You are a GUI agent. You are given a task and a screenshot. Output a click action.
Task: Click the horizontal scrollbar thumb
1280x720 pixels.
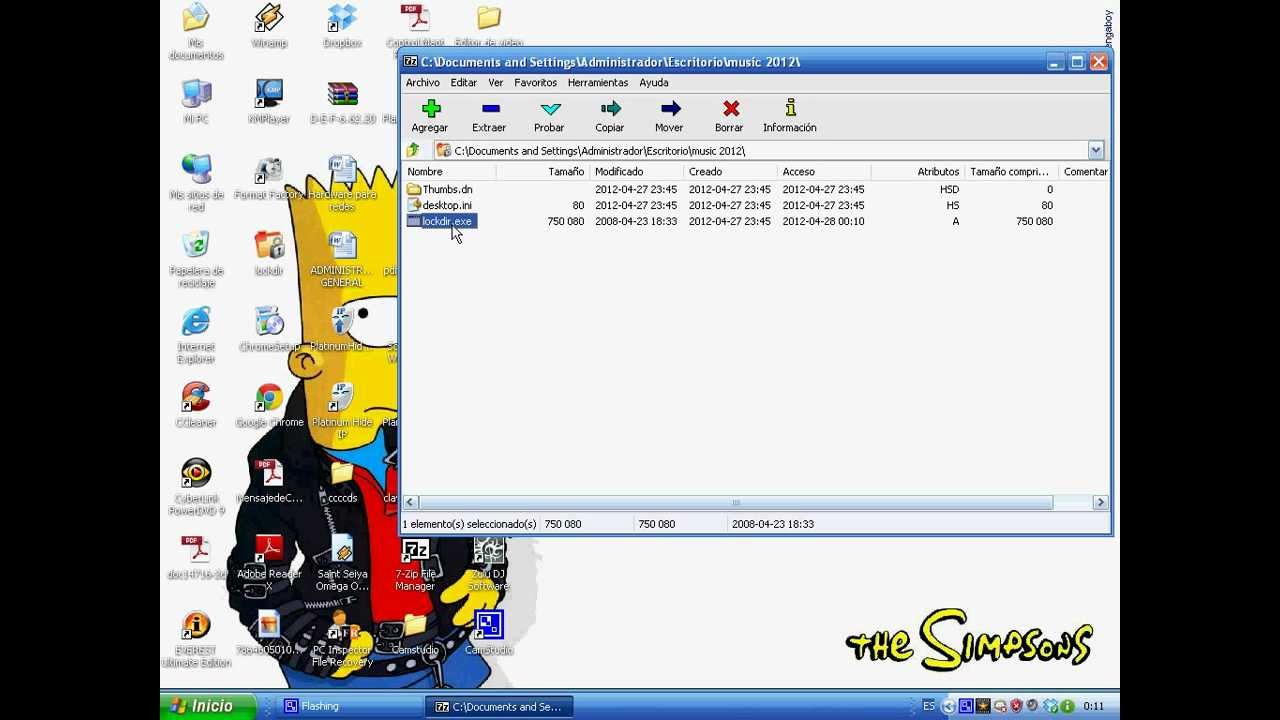736,502
